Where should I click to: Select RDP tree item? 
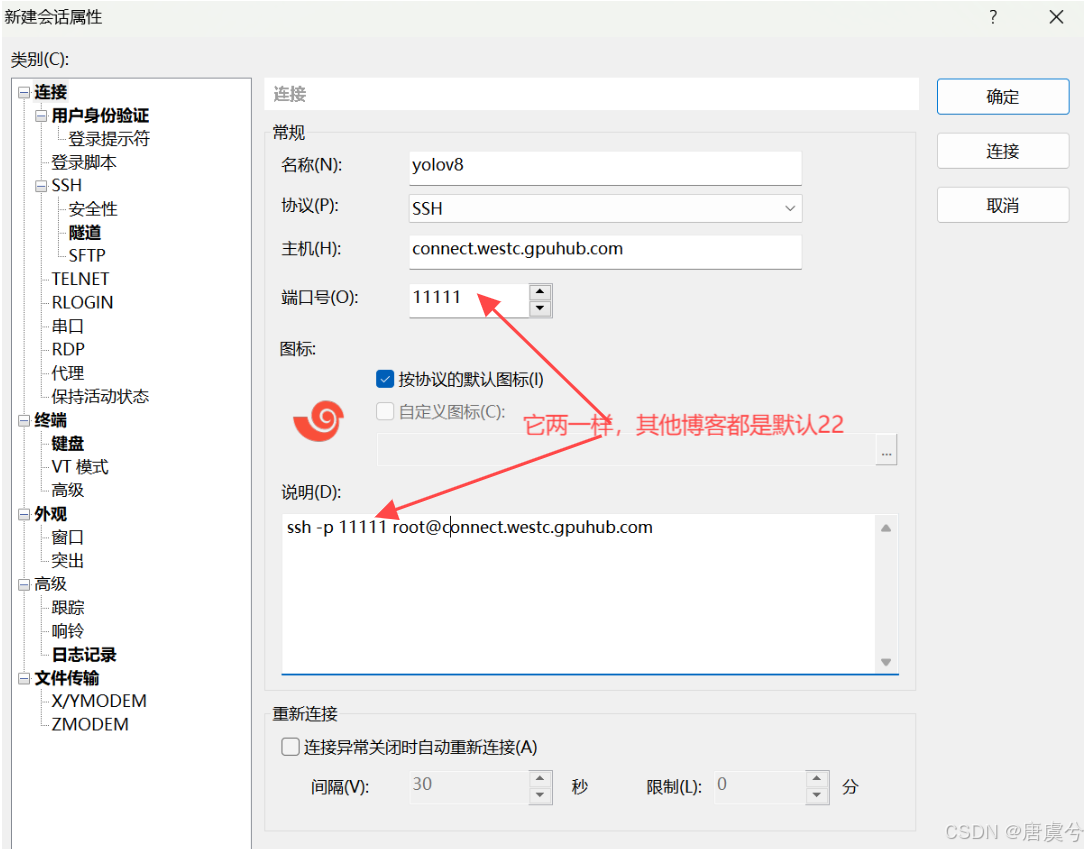68,350
